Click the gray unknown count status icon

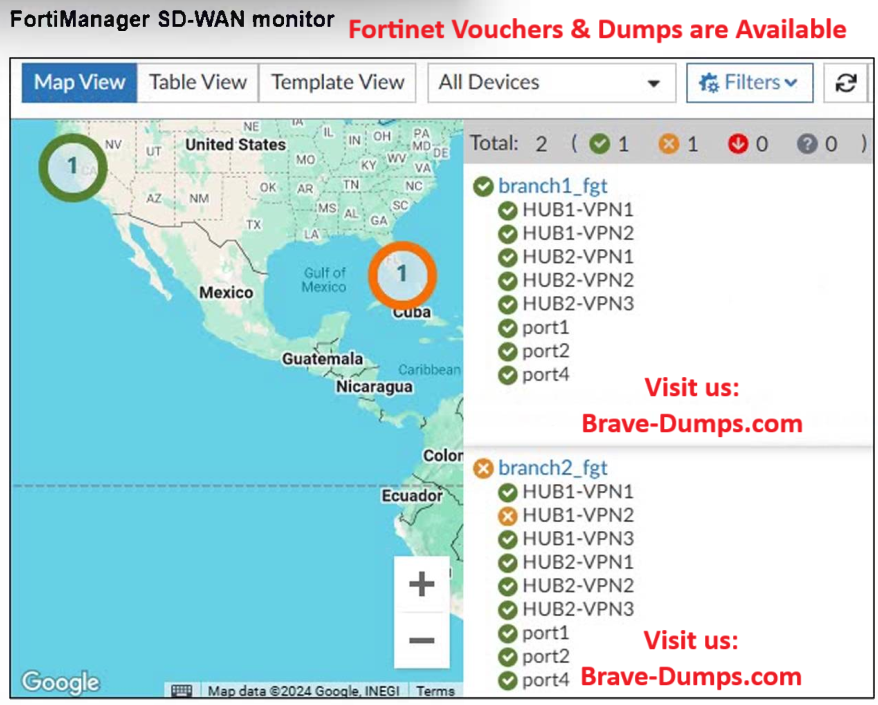[x=807, y=144]
